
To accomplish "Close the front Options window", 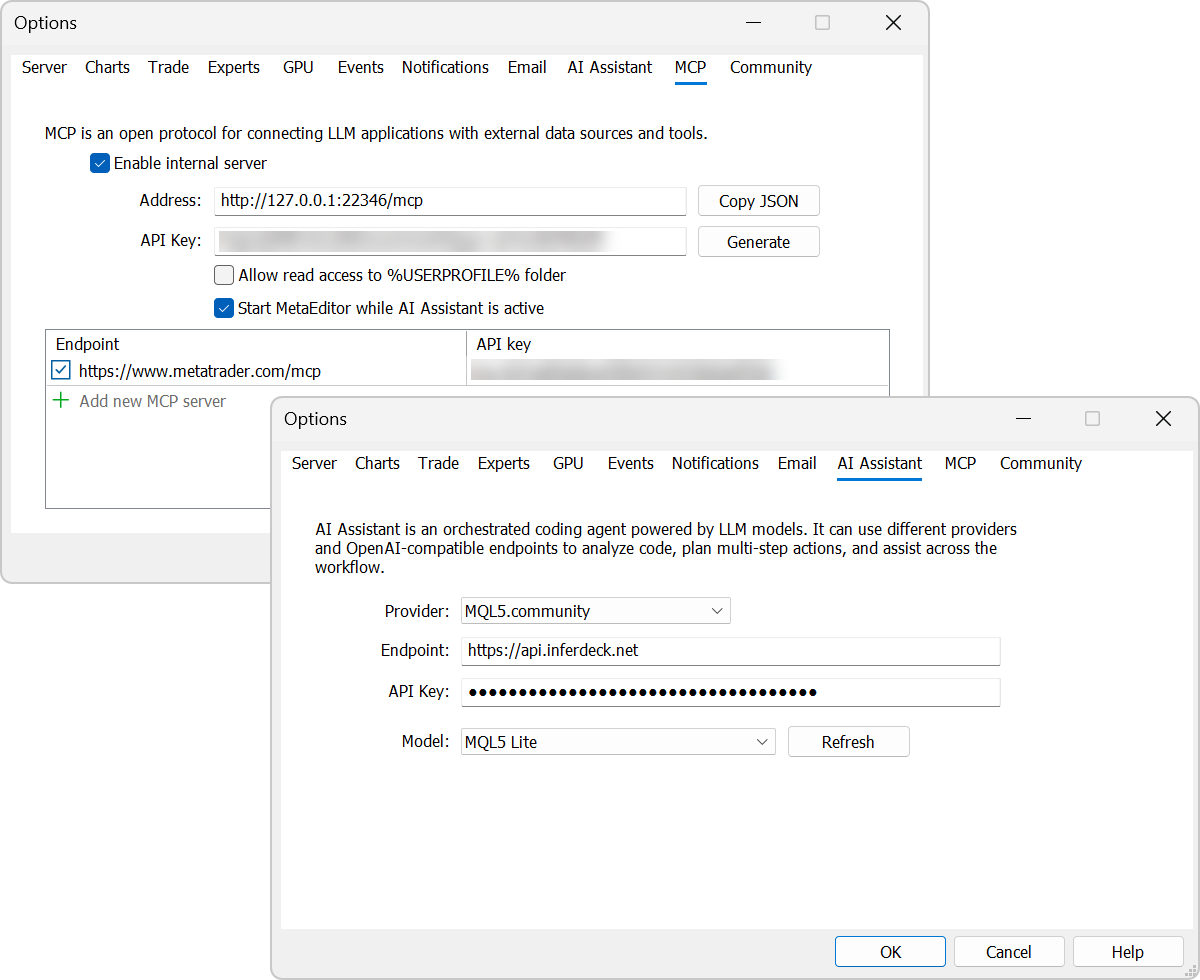I will [x=1163, y=419].
